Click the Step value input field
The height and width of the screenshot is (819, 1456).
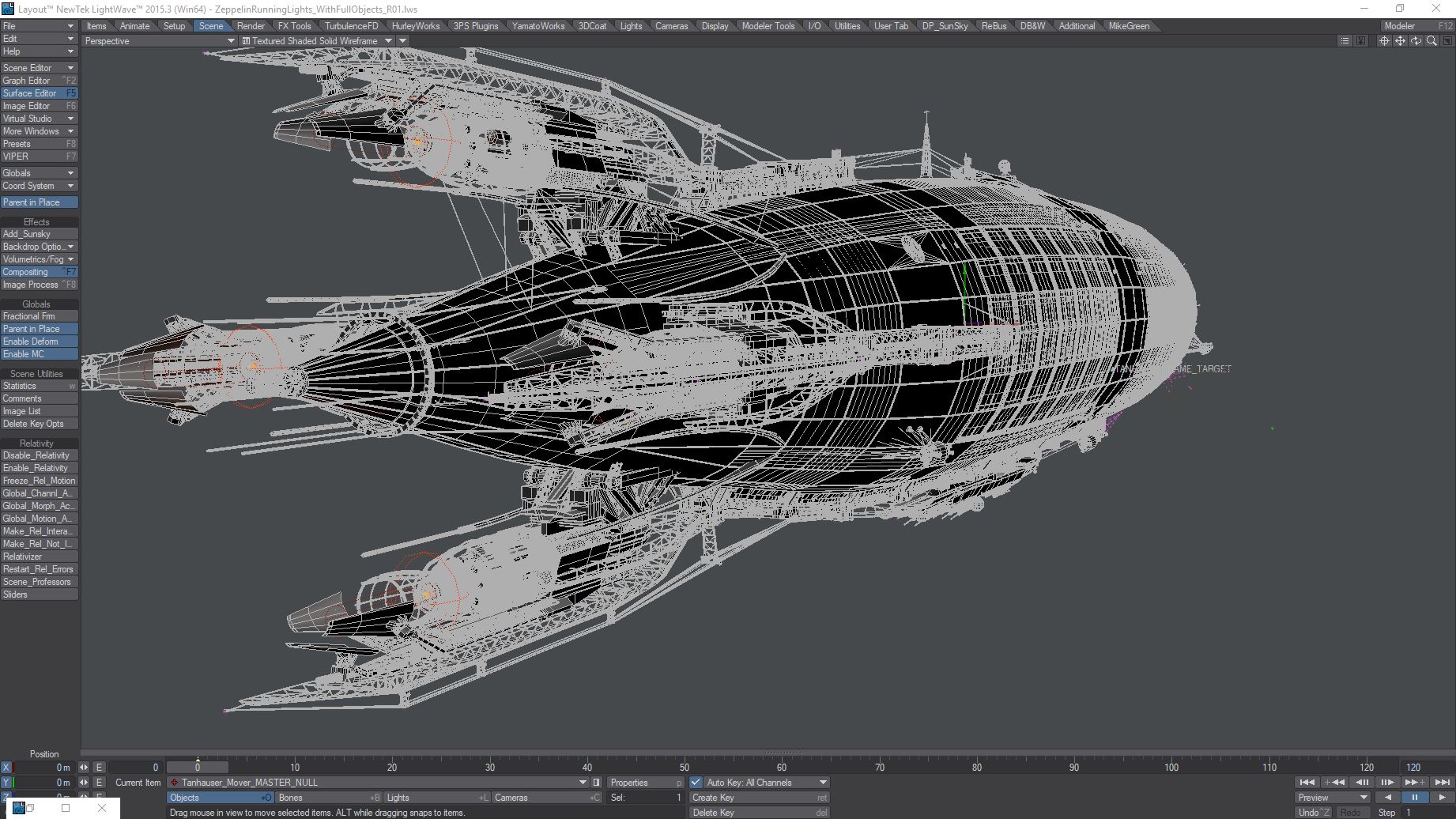[1427, 813]
